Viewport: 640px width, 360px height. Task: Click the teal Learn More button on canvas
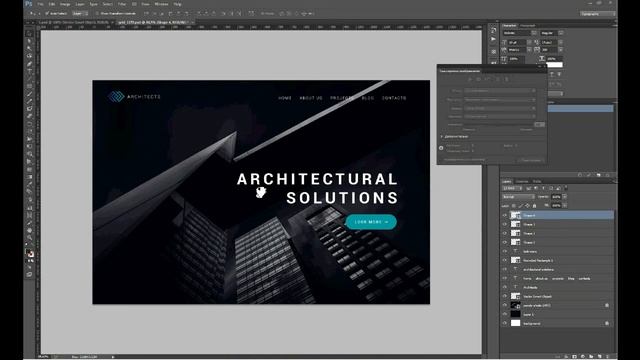click(371, 222)
